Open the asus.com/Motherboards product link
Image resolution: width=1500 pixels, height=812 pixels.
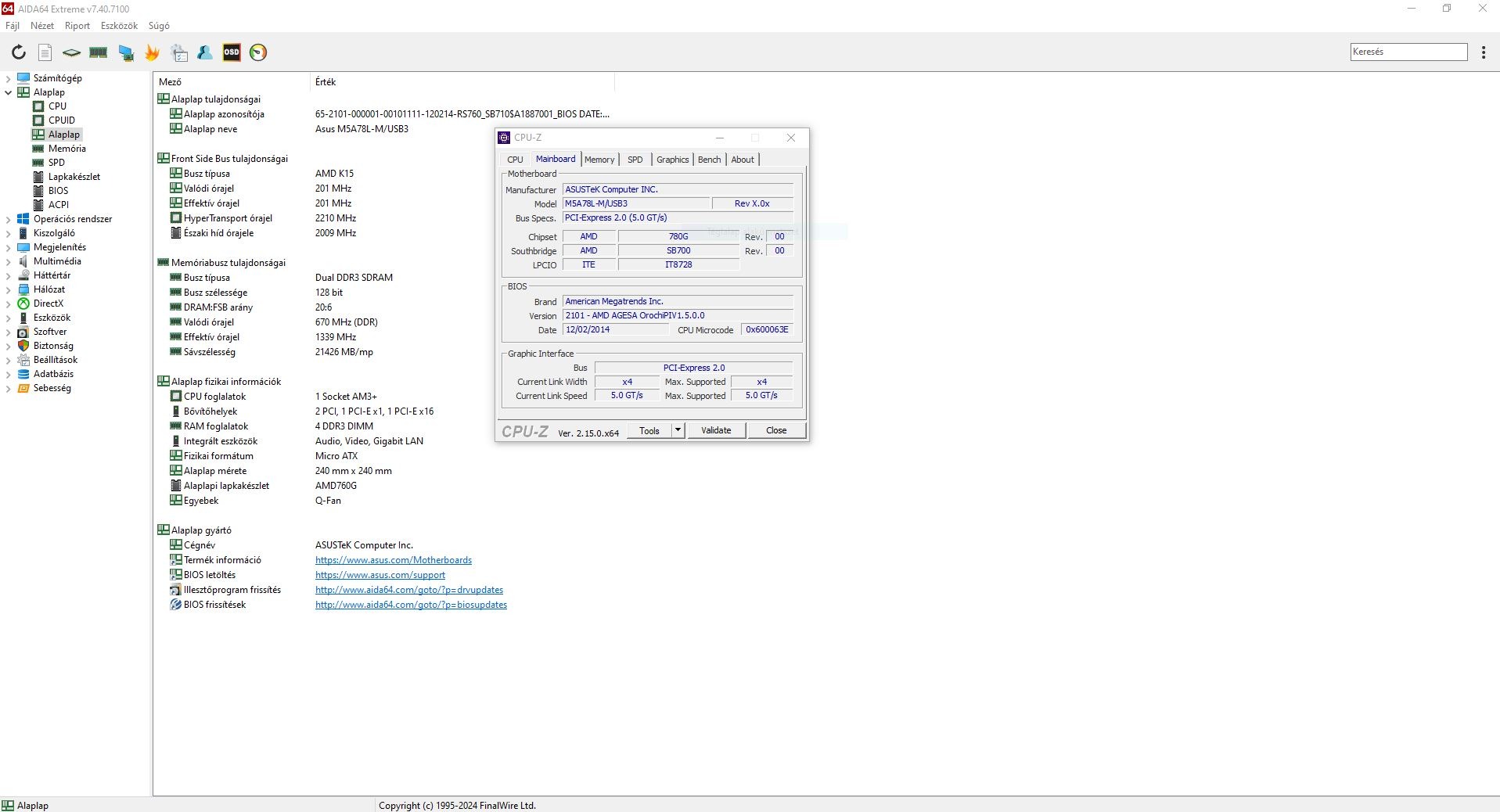tap(394, 560)
